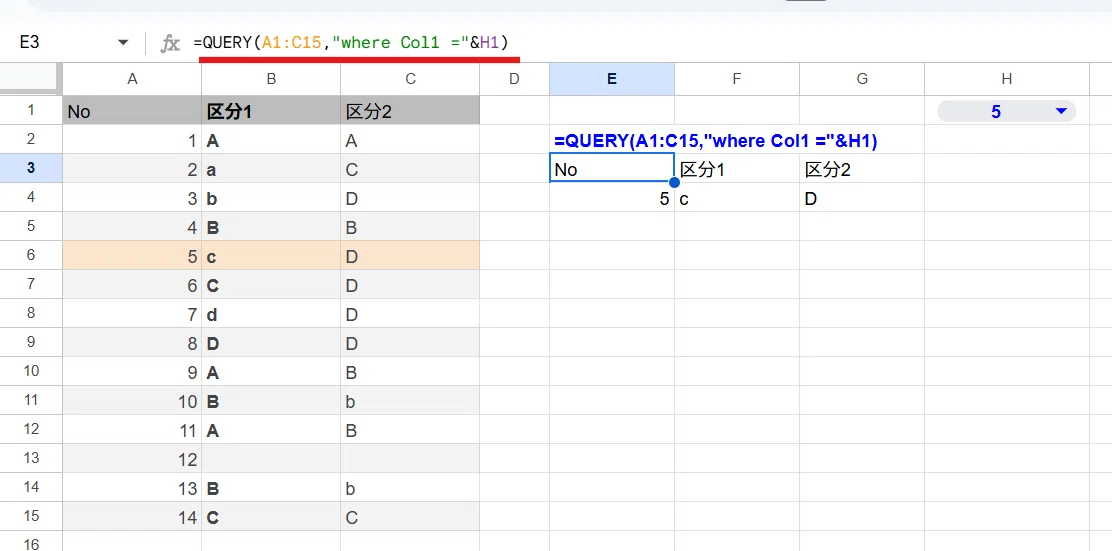
Task: Click the Name box showing E3
Action: (x=30, y=43)
